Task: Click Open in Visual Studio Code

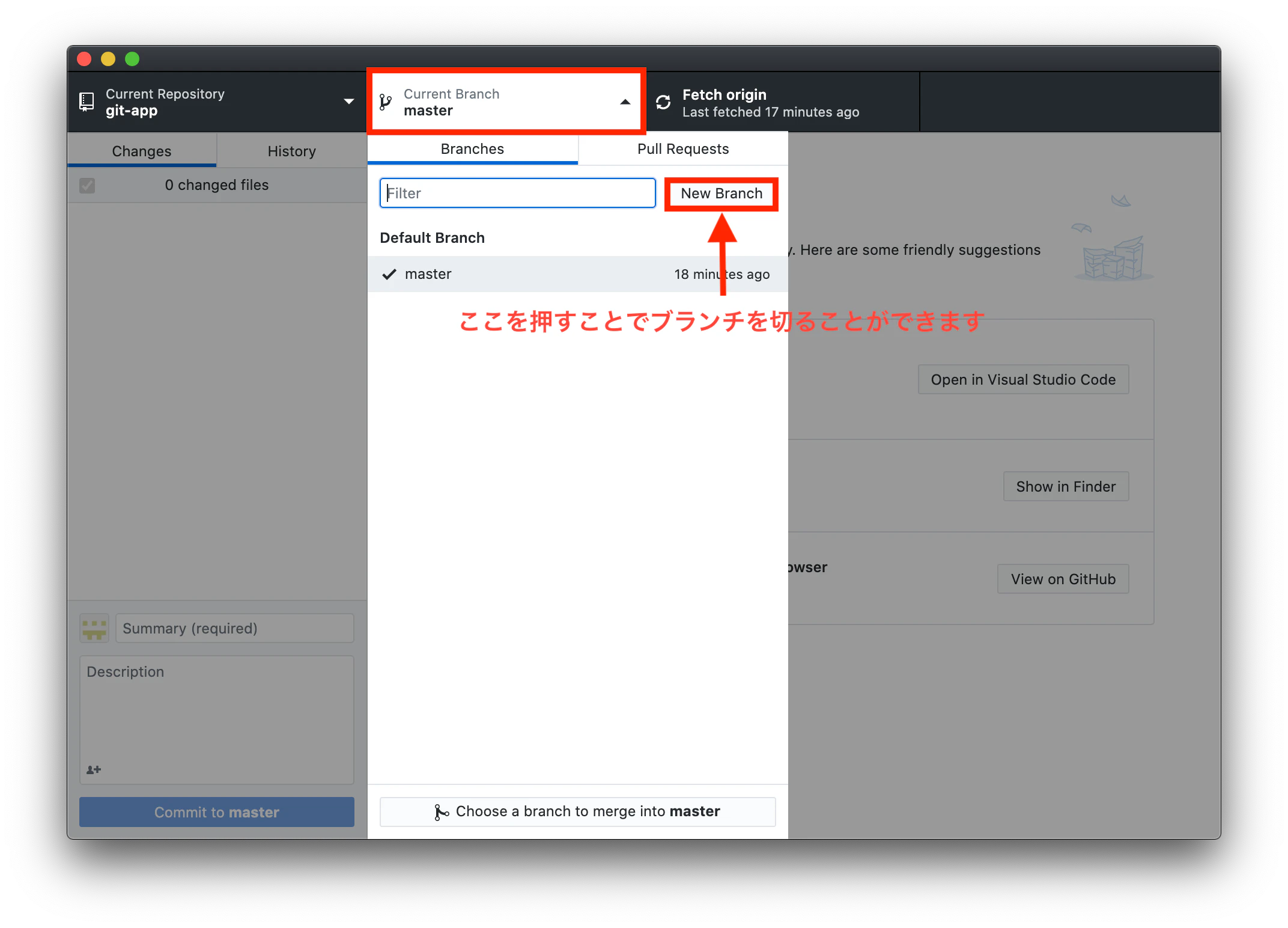Action: pyautogui.click(x=1023, y=379)
